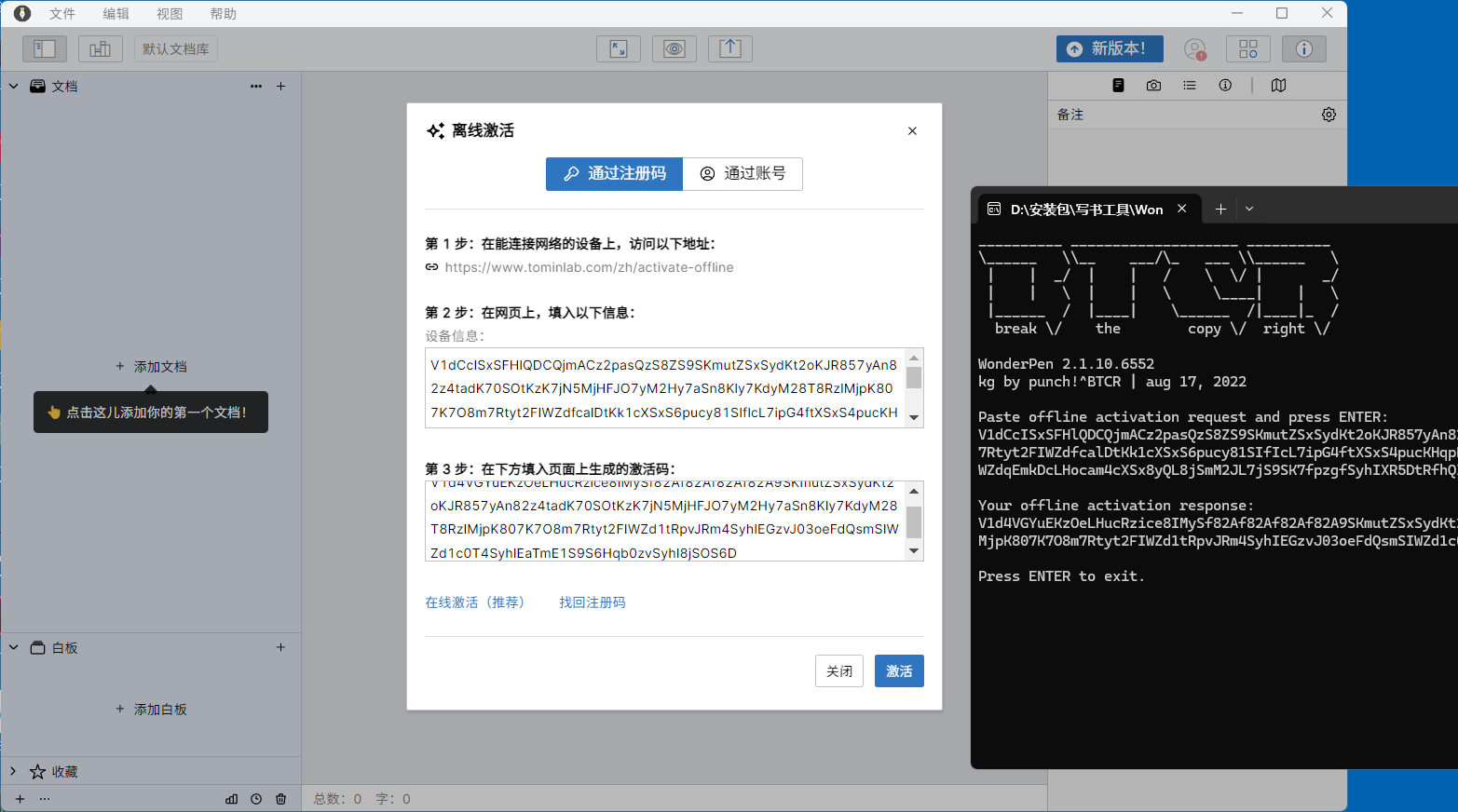Open the library shelf icon in toolbar
The height and width of the screenshot is (812, 1458).
pyautogui.click(x=101, y=48)
